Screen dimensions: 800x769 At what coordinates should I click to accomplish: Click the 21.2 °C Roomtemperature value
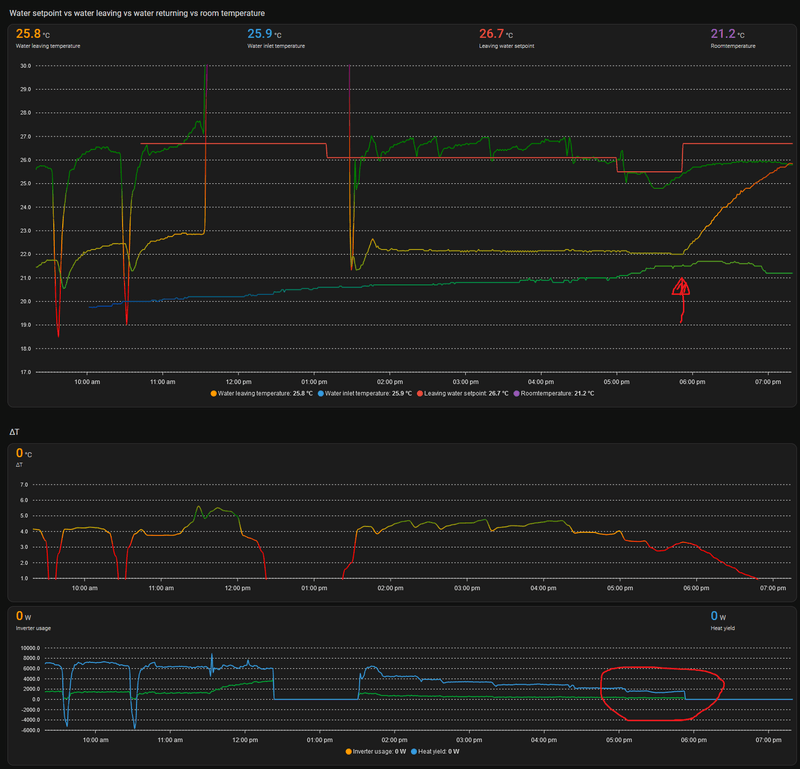[x=728, y=34]
